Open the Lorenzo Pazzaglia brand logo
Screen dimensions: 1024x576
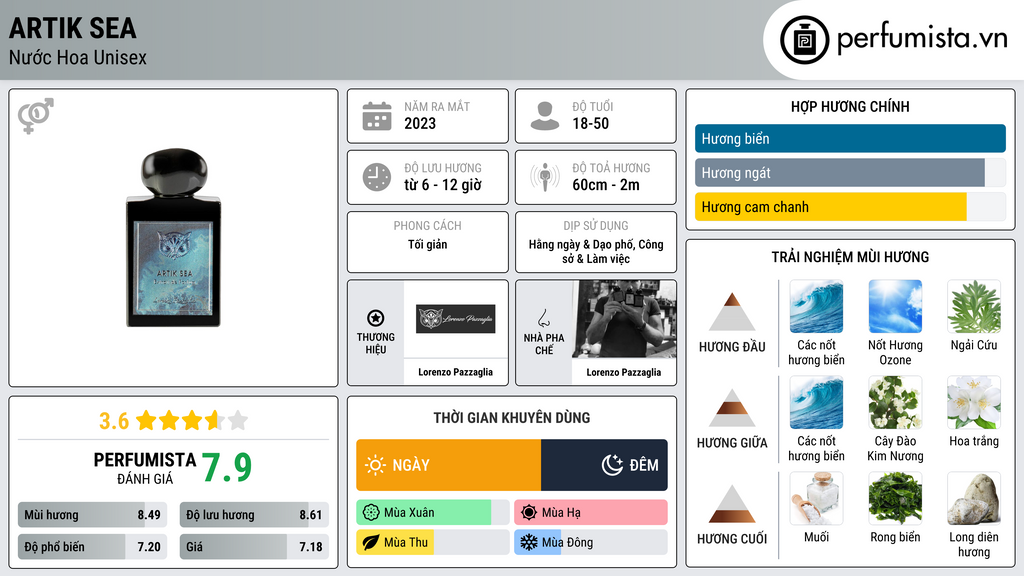pyautogui.click(x=456, y=319)
